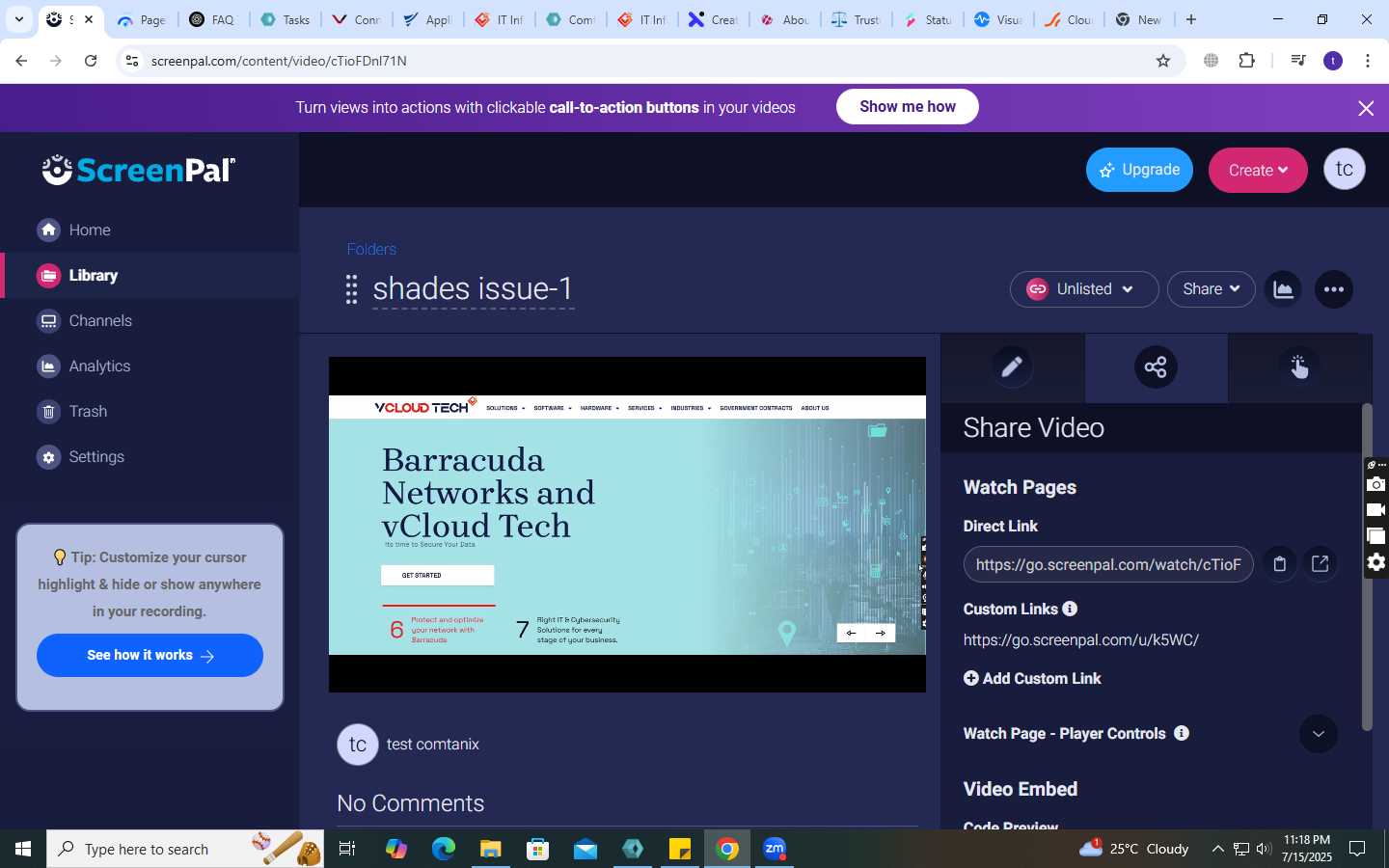
Task: Click test comtanix author name
Action: tap(432, 745)
